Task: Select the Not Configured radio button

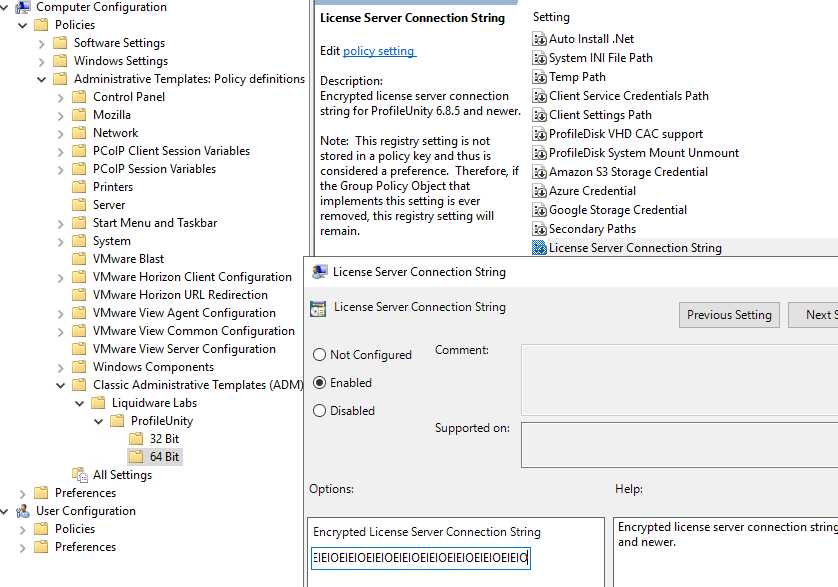Action: click(319, 354)
